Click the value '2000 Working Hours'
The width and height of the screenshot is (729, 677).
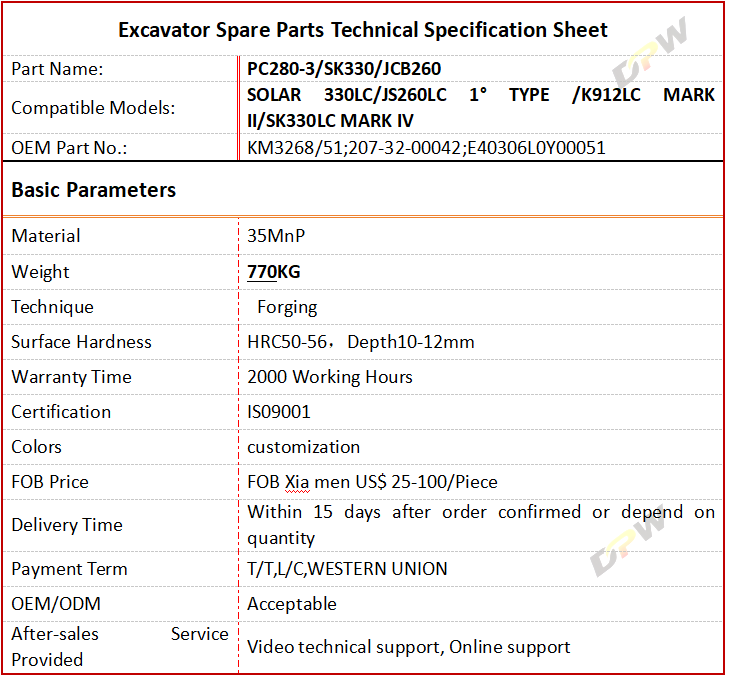(330, 377)
